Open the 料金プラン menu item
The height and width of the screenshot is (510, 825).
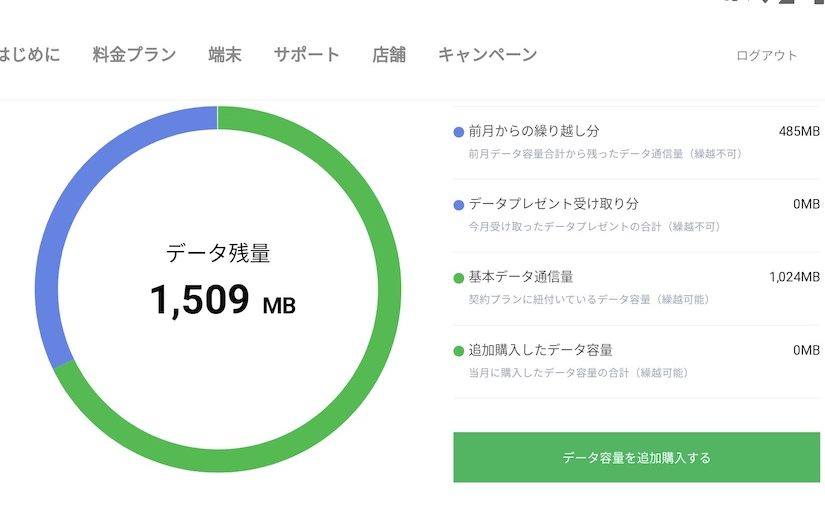pos(134,54)
